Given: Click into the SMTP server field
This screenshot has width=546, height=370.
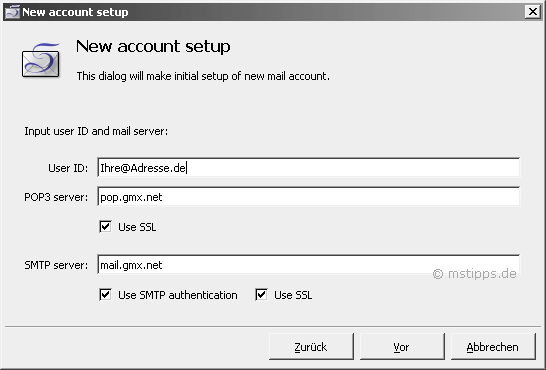Looking at the screenshot, I should pyautogui.click(x=309, y=265).
